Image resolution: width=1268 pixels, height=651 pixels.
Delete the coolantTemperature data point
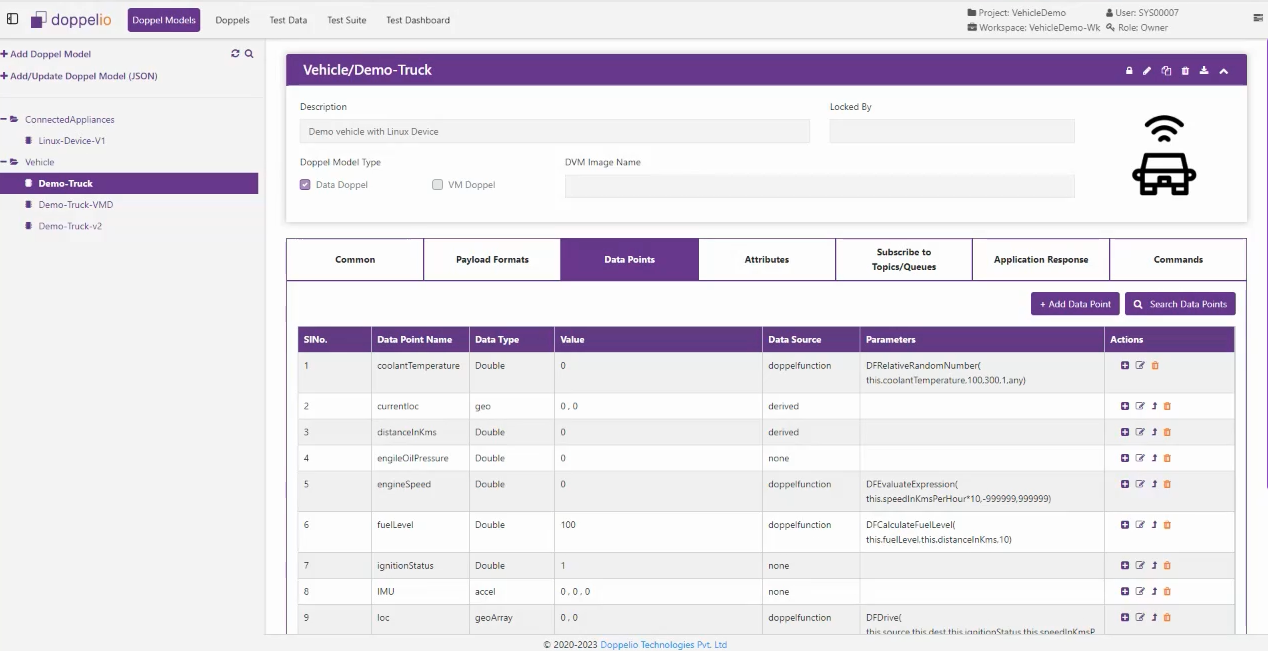1155,366
